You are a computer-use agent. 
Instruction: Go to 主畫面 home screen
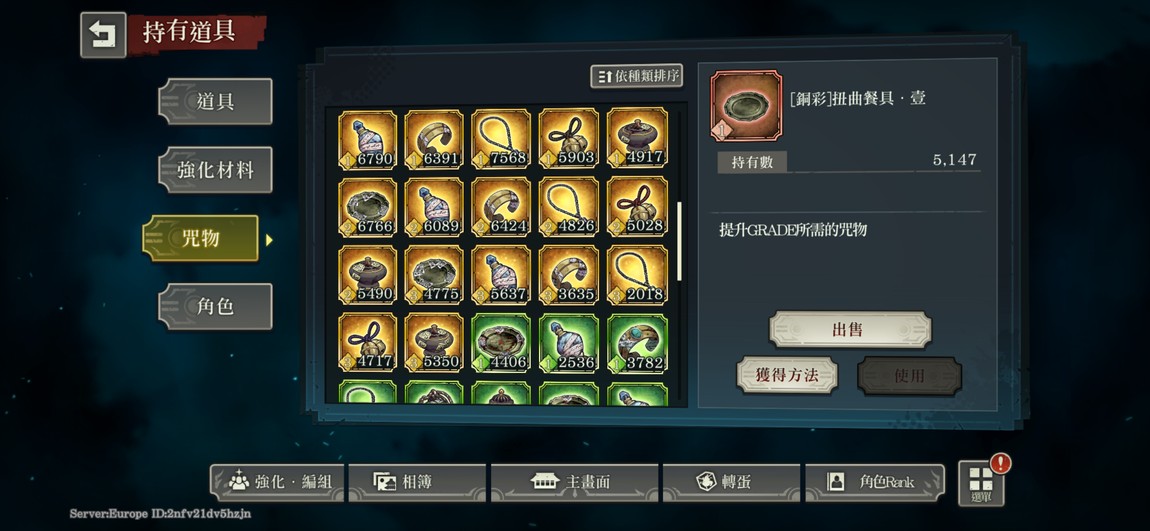coord(574,482)
